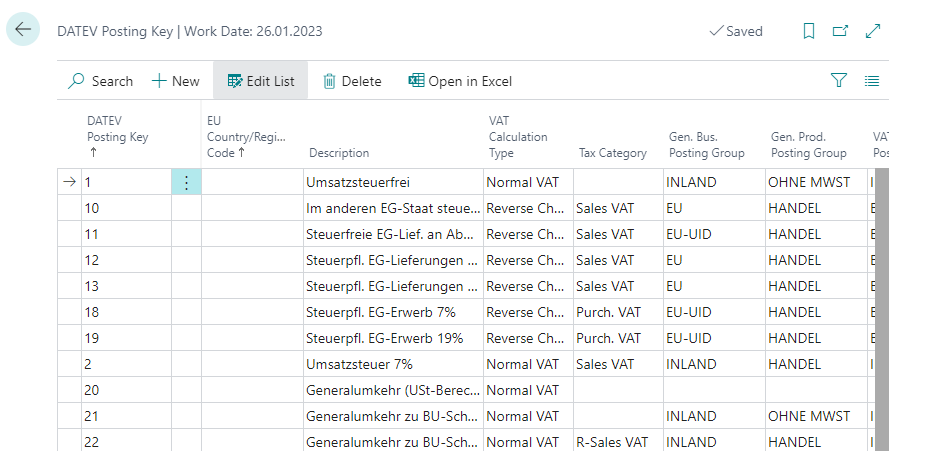The width and height of the screenshot is (946, 451).
Task: Create a New posting key
Action: [176, 81]
